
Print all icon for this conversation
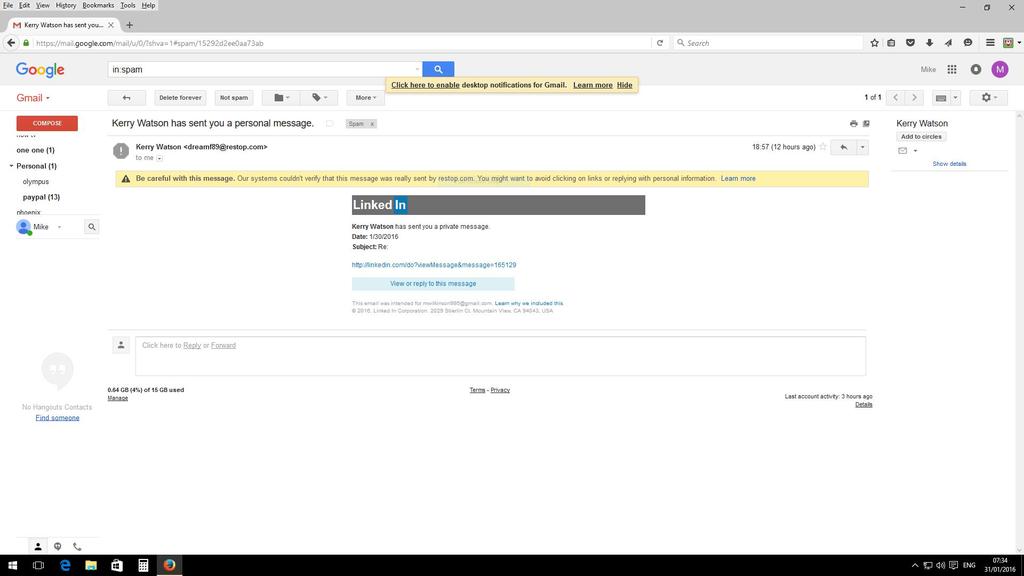(853, 123)
